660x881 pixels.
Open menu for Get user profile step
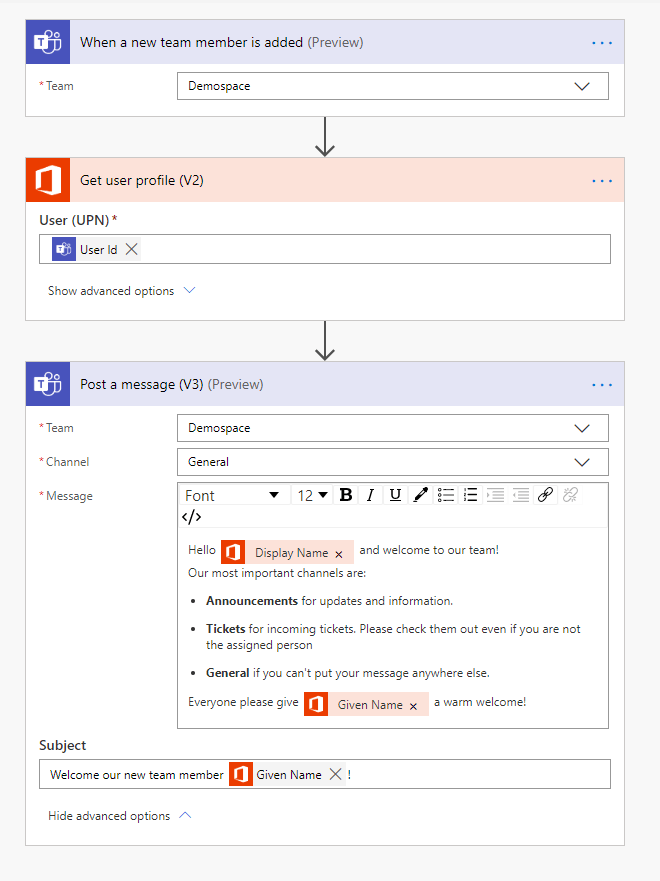click(x=602, y=181)
